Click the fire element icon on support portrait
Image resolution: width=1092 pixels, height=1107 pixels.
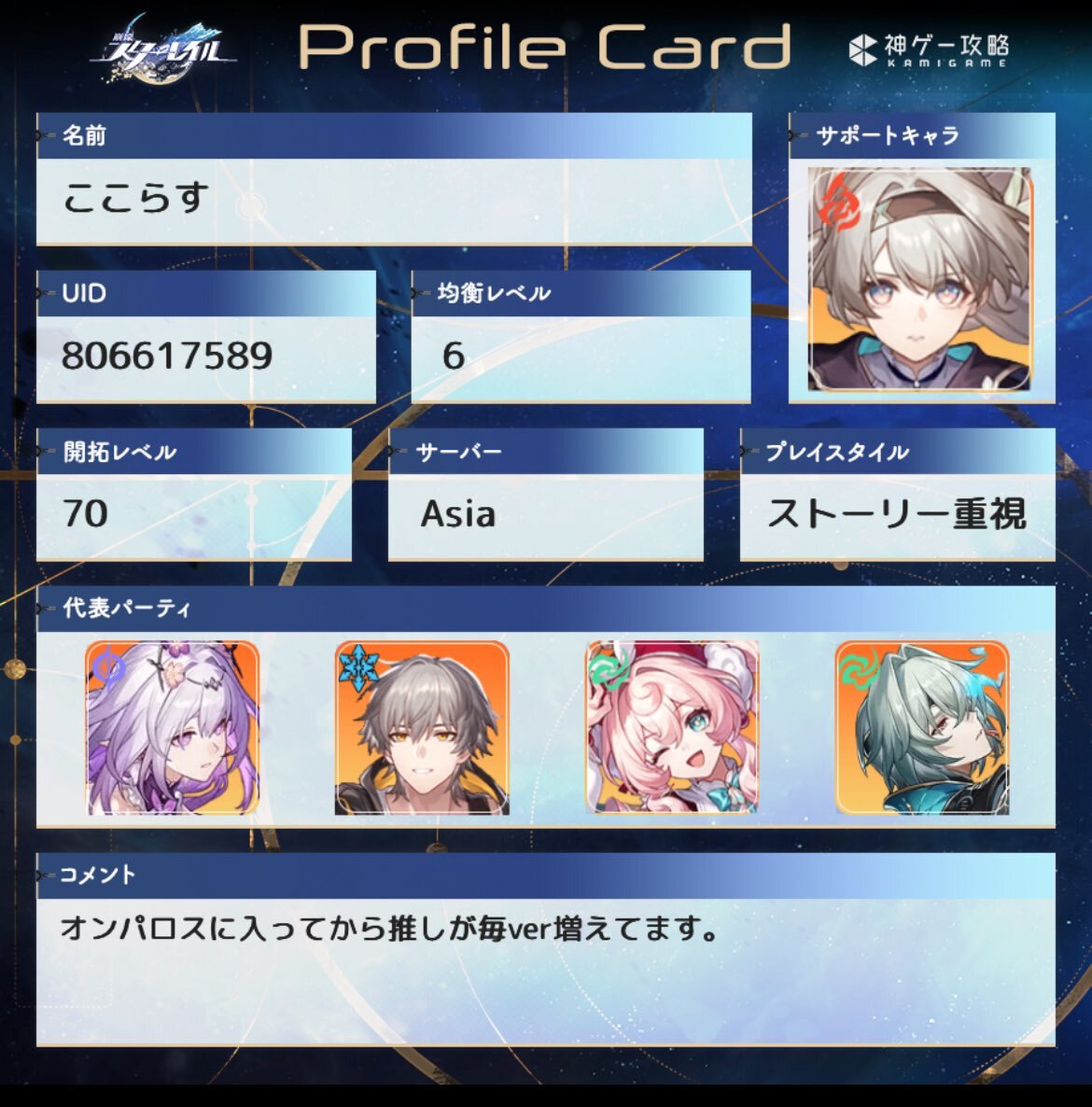pos(840,203)
